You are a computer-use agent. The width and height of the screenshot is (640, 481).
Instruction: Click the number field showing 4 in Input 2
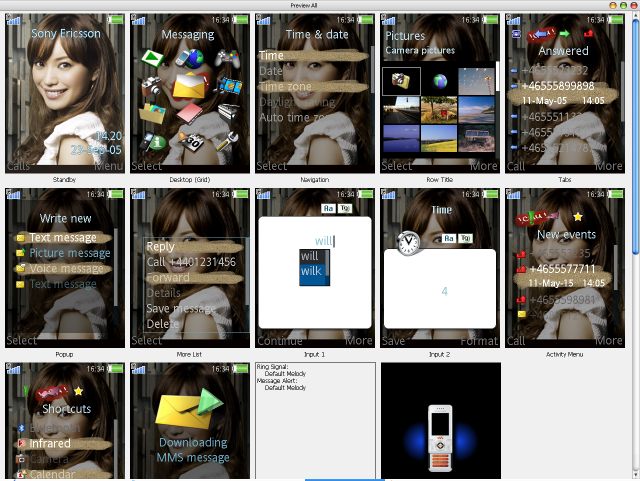[440, 289]
